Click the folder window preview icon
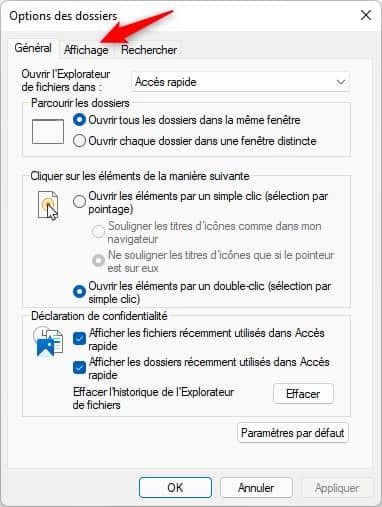 click(48, 132)
